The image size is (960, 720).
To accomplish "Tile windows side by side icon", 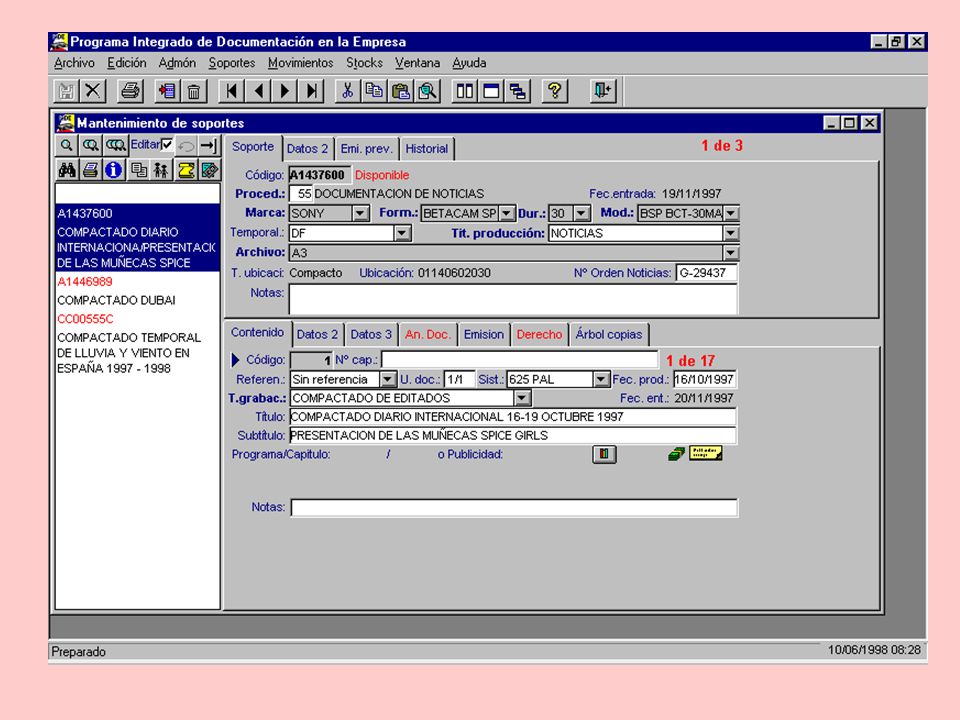I will (465, 91).
